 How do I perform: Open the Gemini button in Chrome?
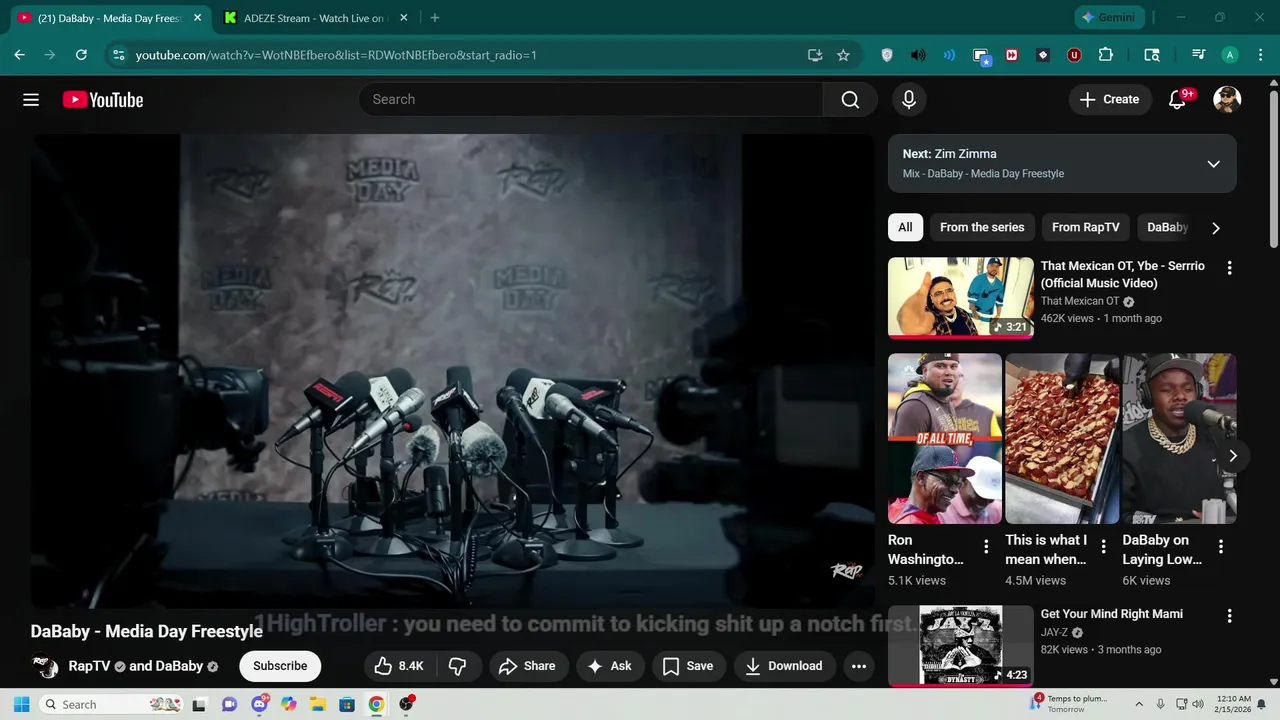click(x=1109, y=18)
